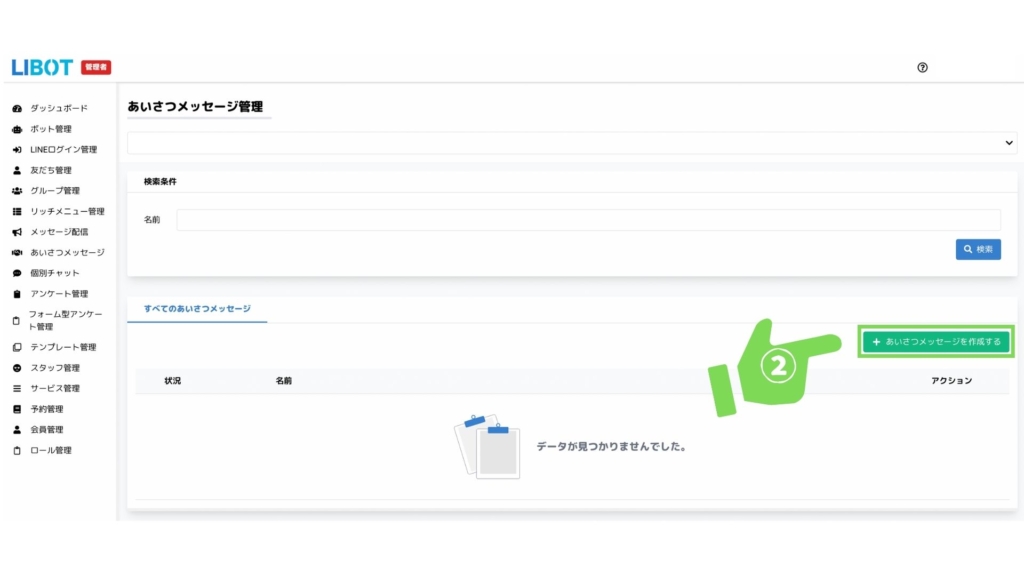The width and height of the screenshot is (1024, 576).
Task: Open あいさつメッセージ in the sidebar
Action: coord(67,253)
